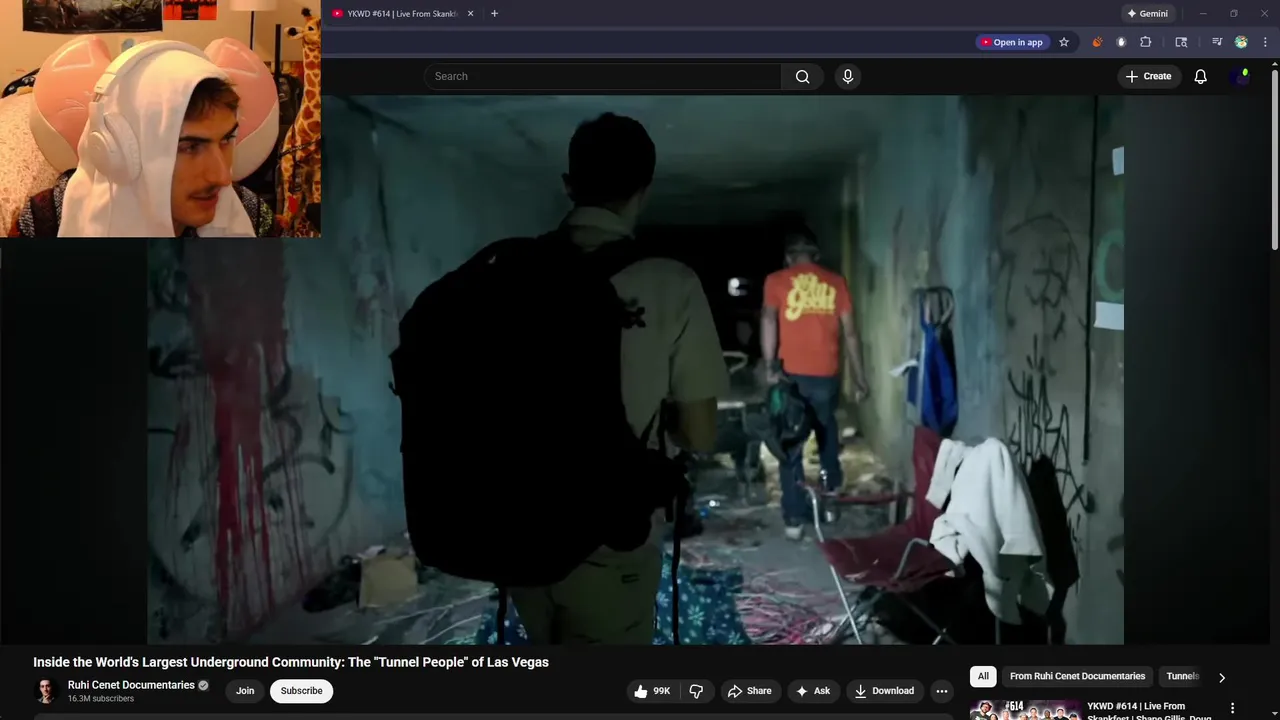Share the Tunnel People video
1280x720 pixels.
[x=749, y=691]
